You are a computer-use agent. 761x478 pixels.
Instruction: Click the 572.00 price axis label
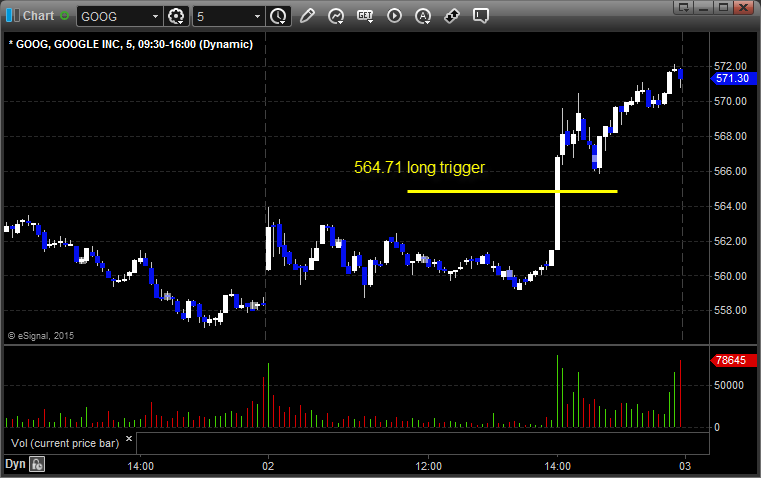[730, 66]
